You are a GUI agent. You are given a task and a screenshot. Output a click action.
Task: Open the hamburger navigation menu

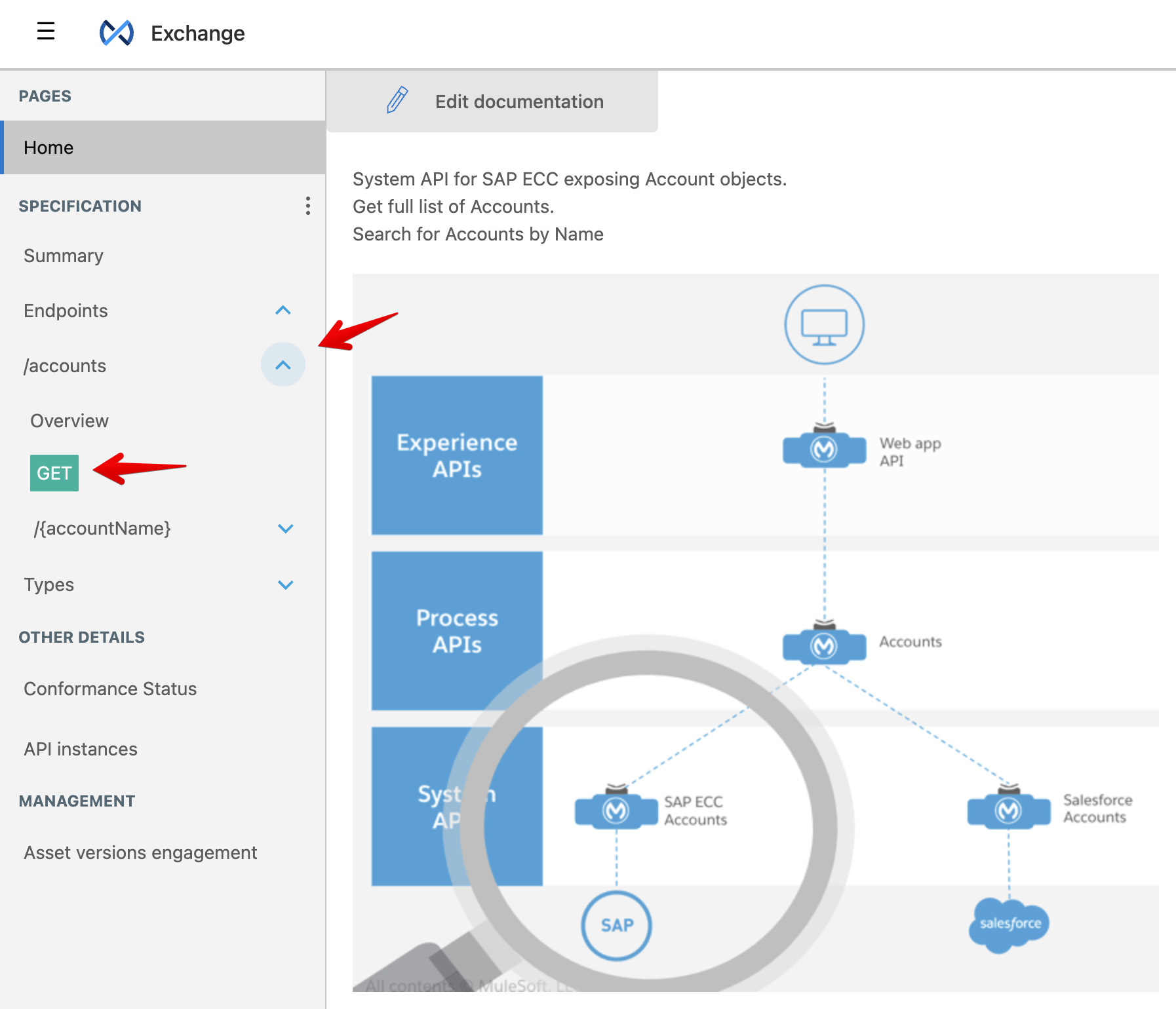(45, 31)
